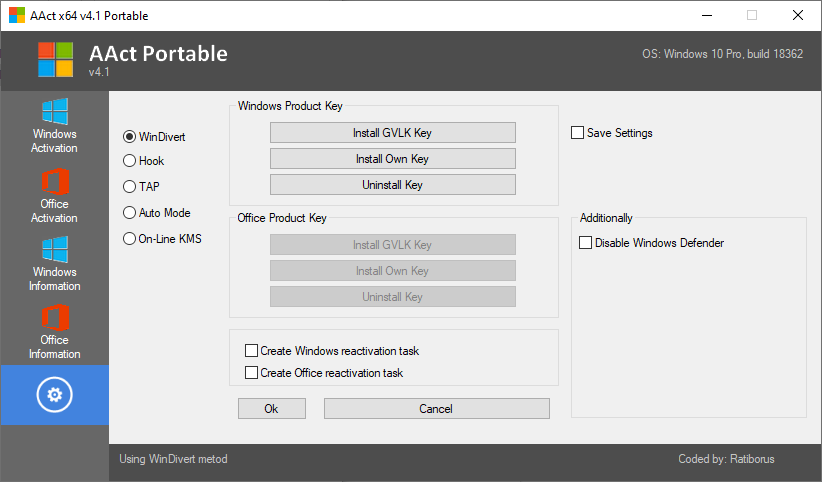Select the TAP method radio button
The height and width of the screenshot is (482, 822).
129,187
